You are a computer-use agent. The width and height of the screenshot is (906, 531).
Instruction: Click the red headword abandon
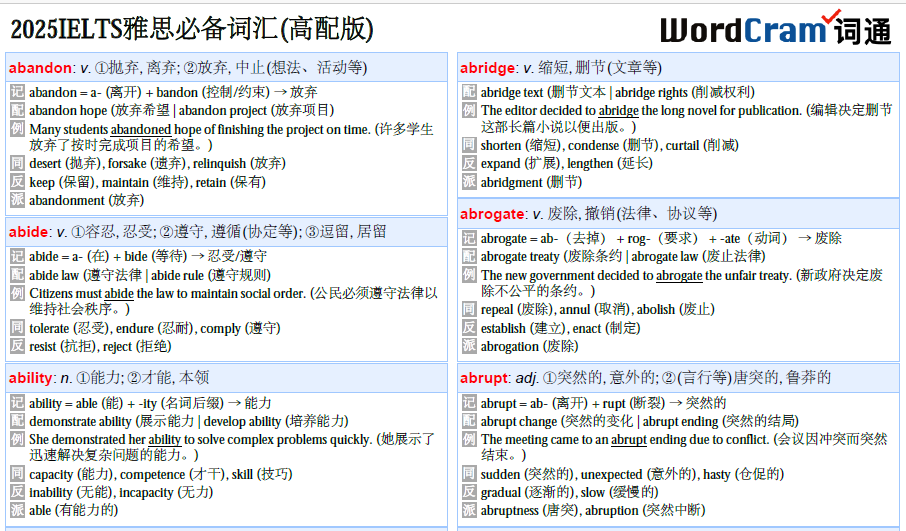click(x=40, y=68)
